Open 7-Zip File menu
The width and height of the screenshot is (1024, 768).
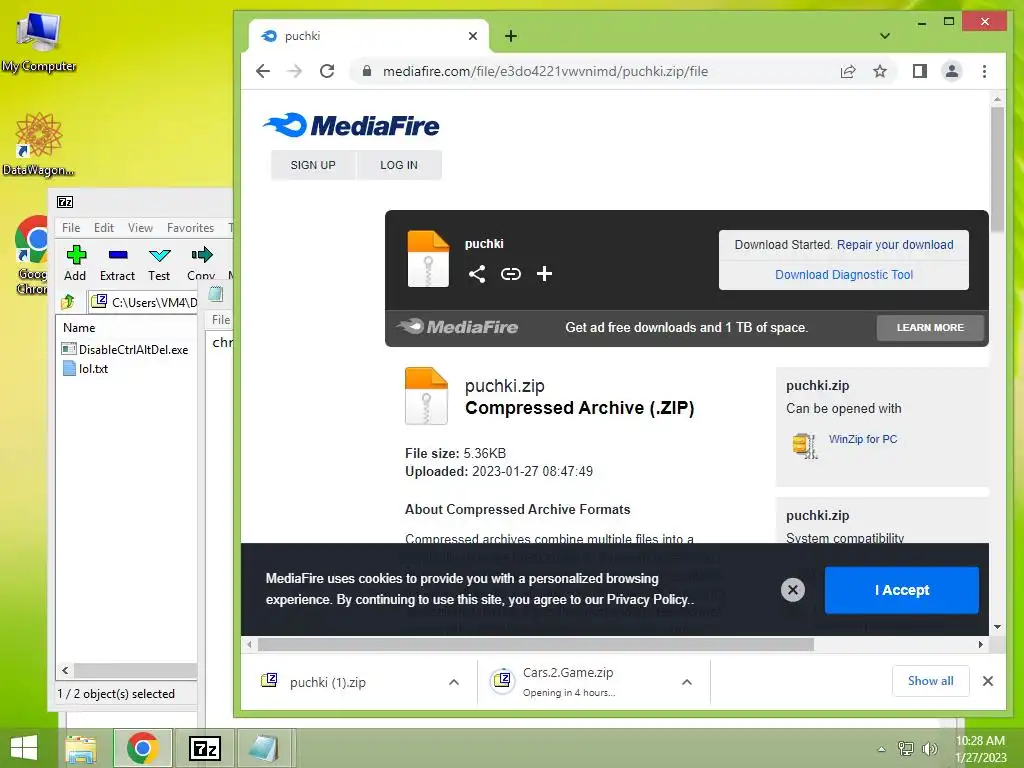click(71, 228)
